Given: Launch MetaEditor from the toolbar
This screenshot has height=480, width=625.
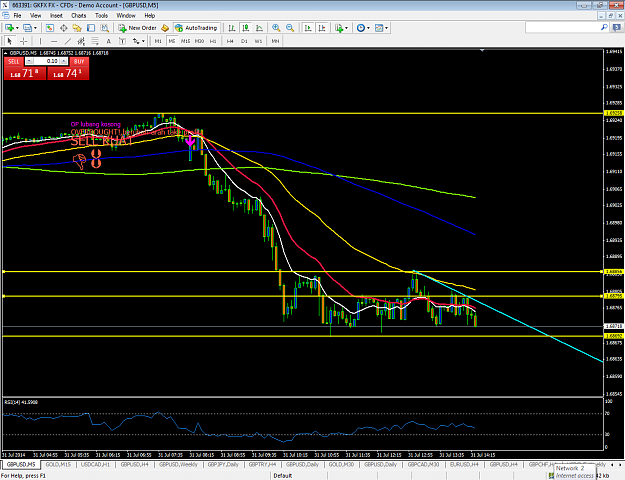Looking at the screenshot, I should (x=165, y=28).
